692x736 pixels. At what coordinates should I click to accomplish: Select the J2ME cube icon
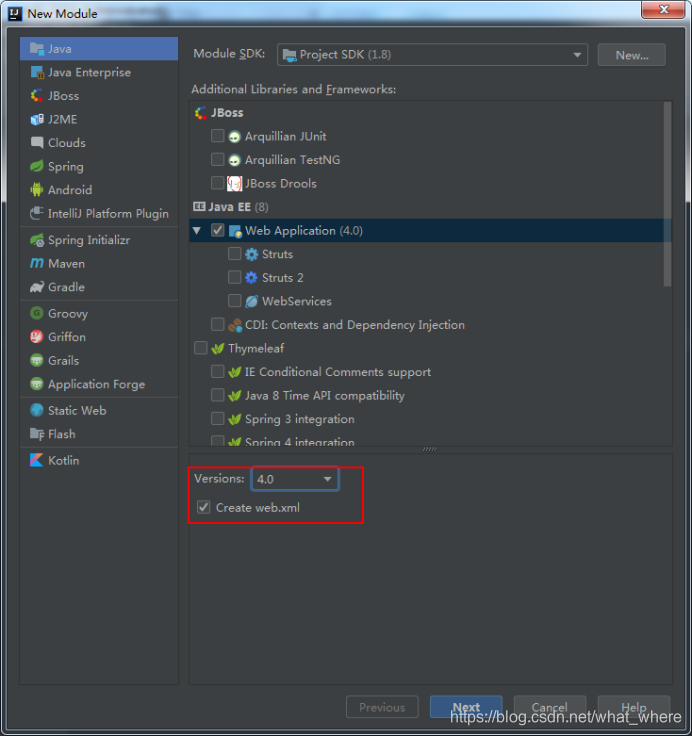[x=37, y=119]
